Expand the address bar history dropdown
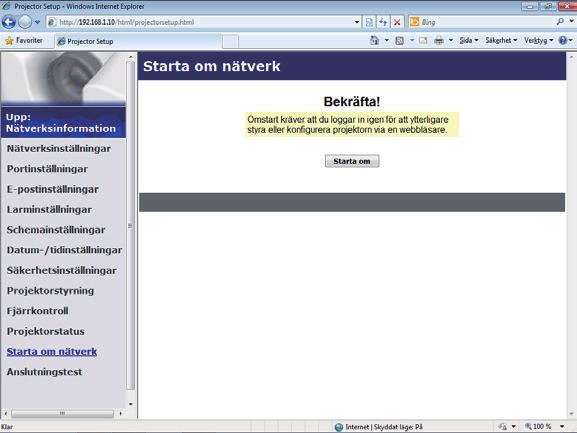The height and width of the screenshot is (433, 577). tap(357, 22)
